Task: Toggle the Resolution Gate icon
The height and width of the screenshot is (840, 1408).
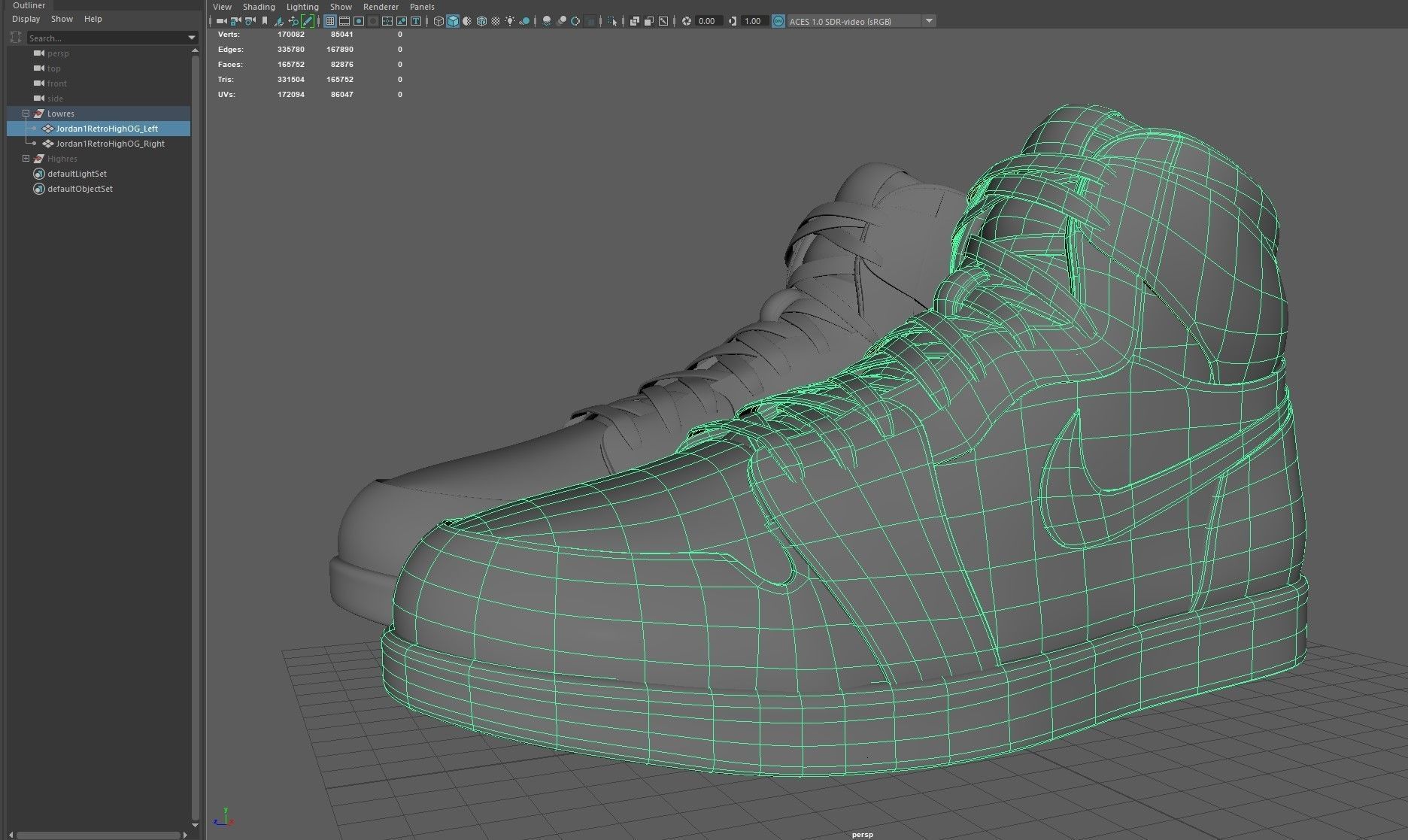Action: (359, 21)
